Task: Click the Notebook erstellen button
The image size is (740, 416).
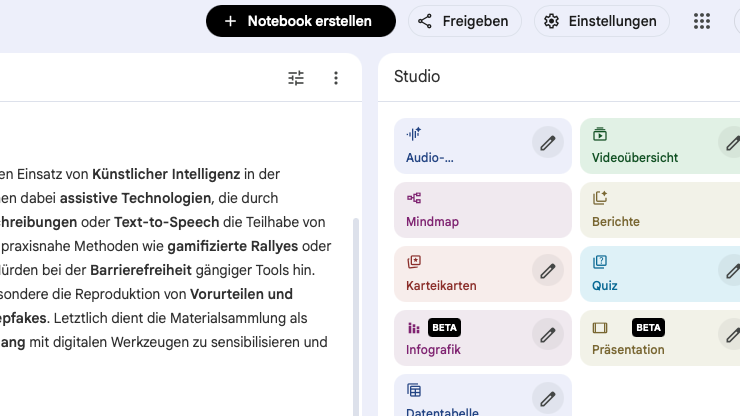Action: pos(300,21)
